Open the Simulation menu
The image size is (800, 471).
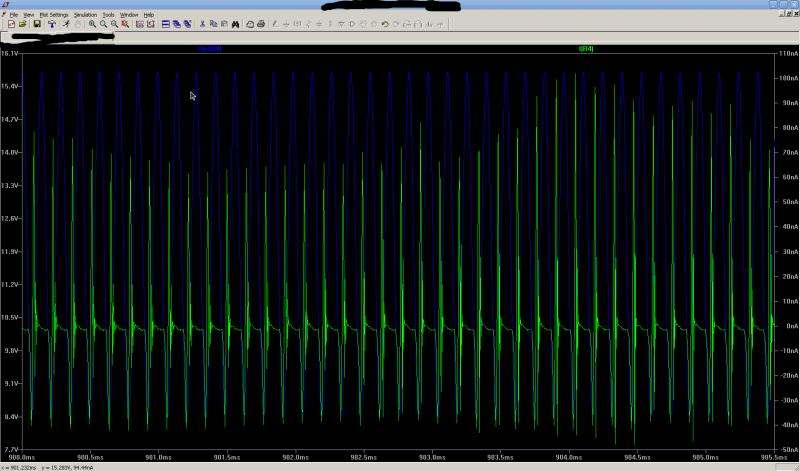pos(86,15)
